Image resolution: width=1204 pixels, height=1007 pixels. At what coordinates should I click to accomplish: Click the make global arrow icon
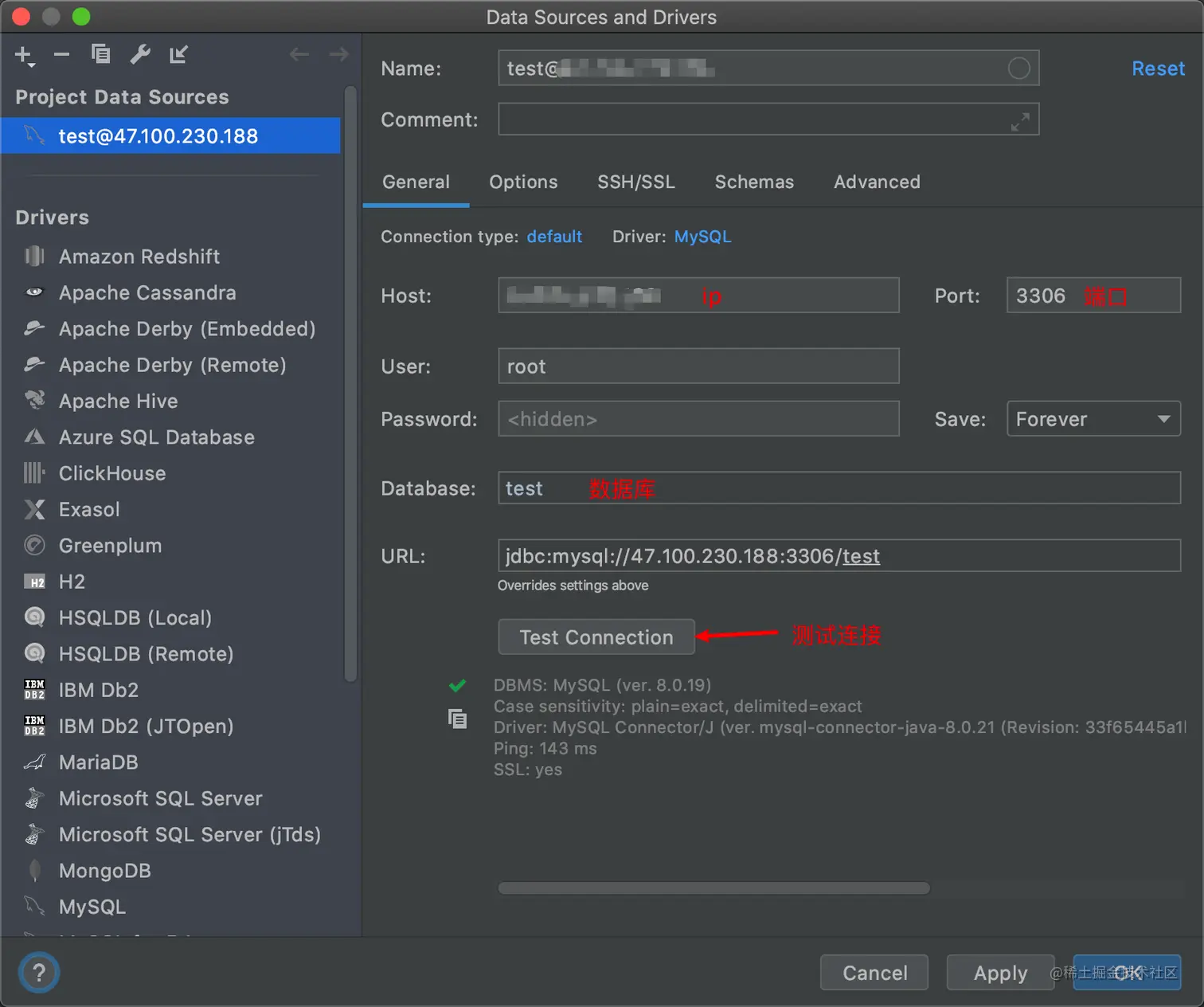coord(178,54)
